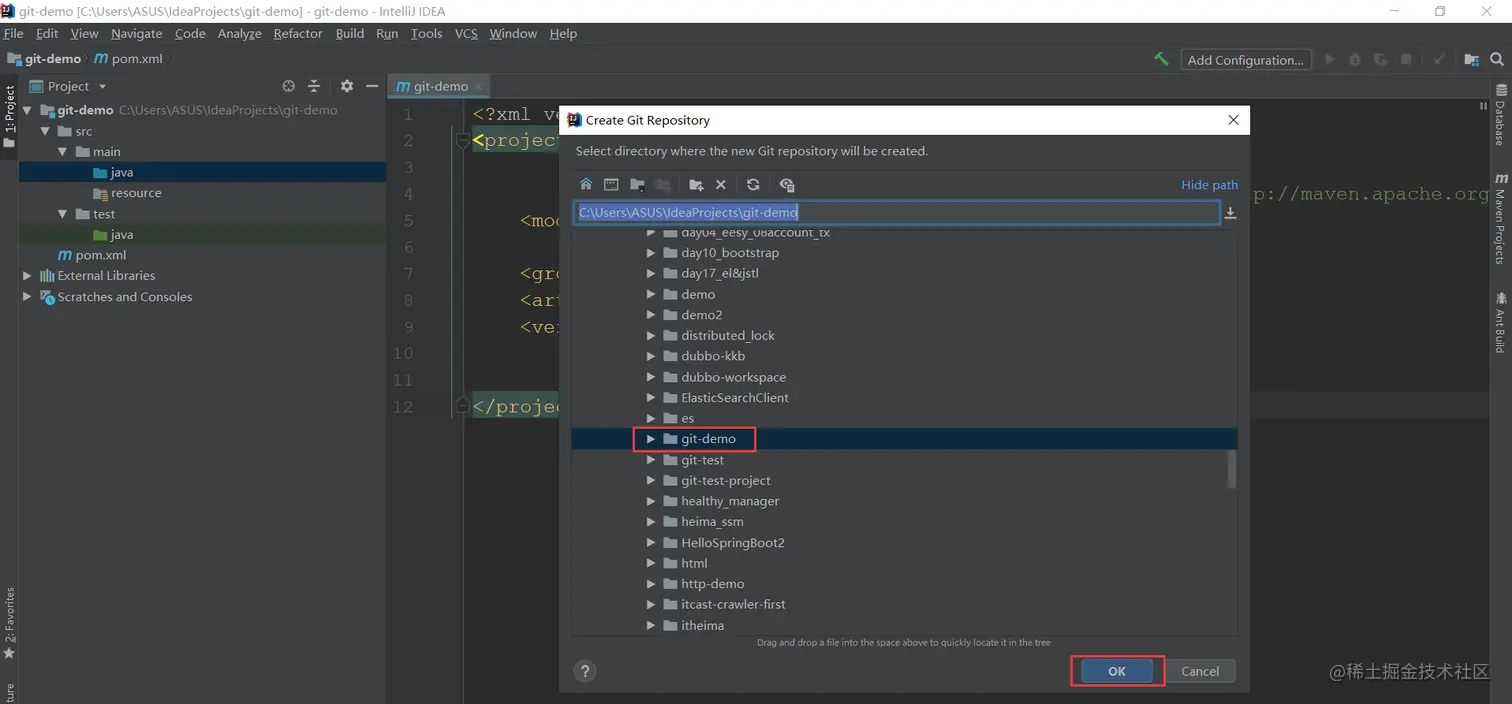Viewport: 1512px width, 704px height.
Task: Open the Favorites tool window tab
Action: (x=9, y=622)
